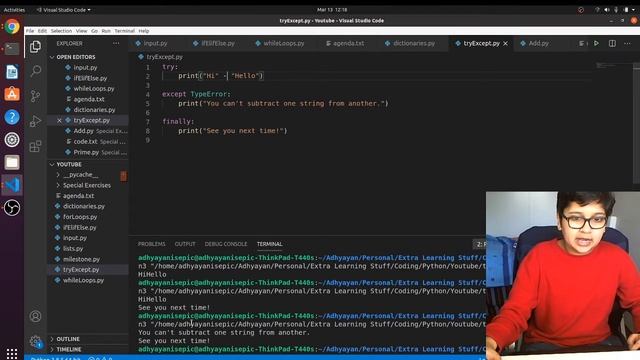
Task: Run Python file with play button
Action: pyautogui.click(x=596, y=43)
